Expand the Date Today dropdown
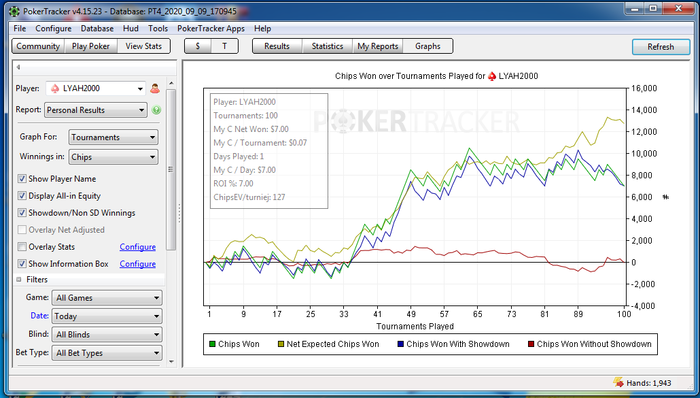This screenshot has height=398, width=700. (x=107, y=316)
